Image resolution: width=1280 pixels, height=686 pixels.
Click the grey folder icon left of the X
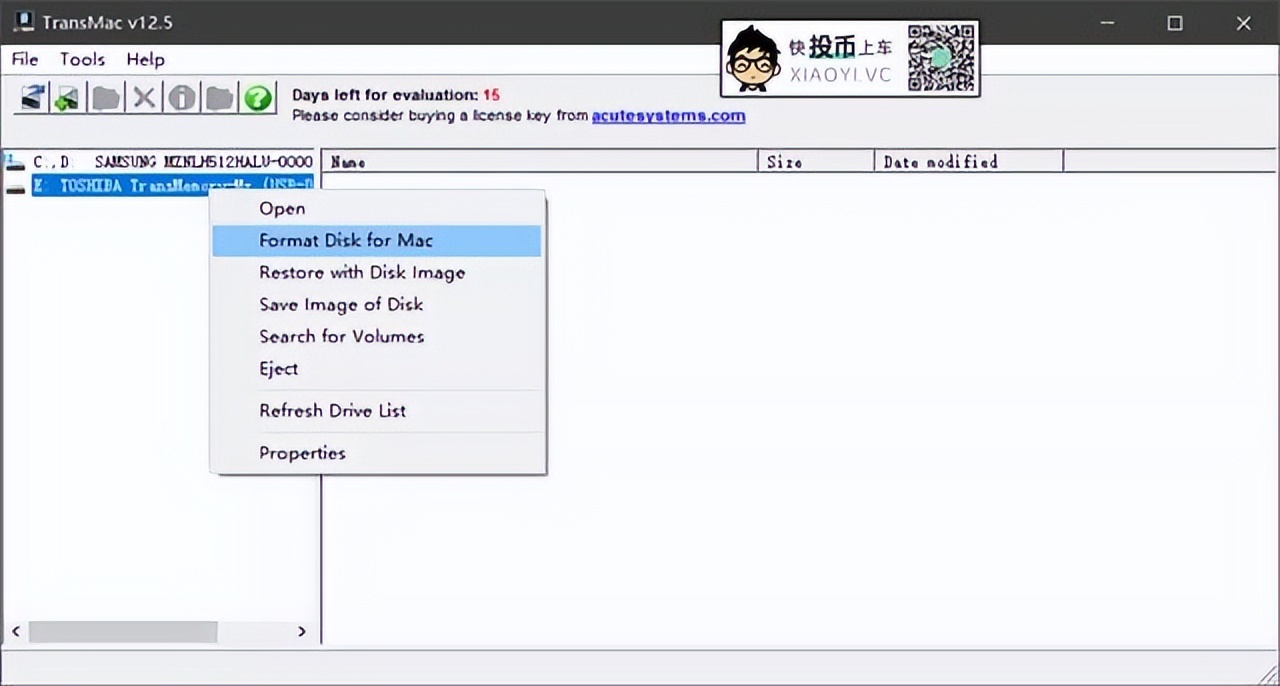(106, 97)
